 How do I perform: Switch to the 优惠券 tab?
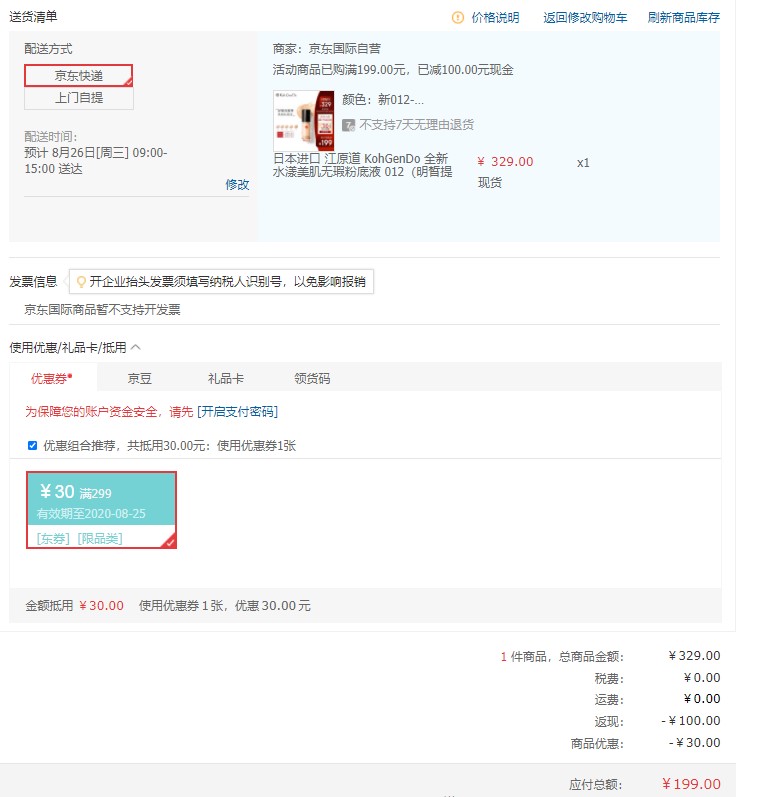pos(52,378)
